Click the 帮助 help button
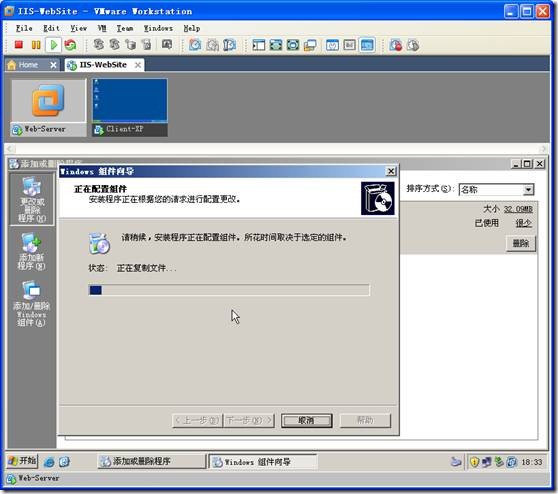This screenshot has height=494, width=558. [x=365, y=420]
